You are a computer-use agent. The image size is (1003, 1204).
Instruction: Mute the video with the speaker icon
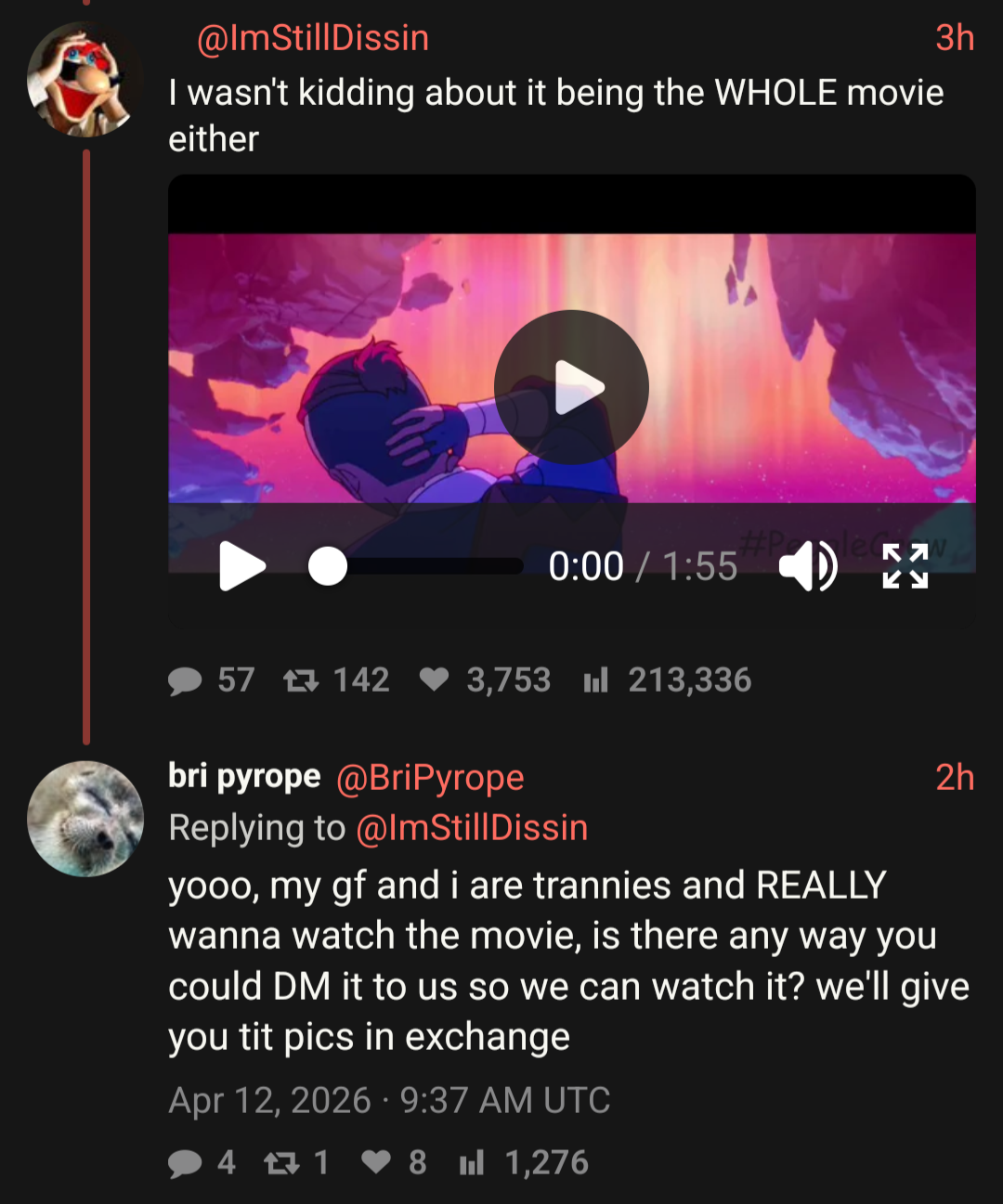[807, 566]
